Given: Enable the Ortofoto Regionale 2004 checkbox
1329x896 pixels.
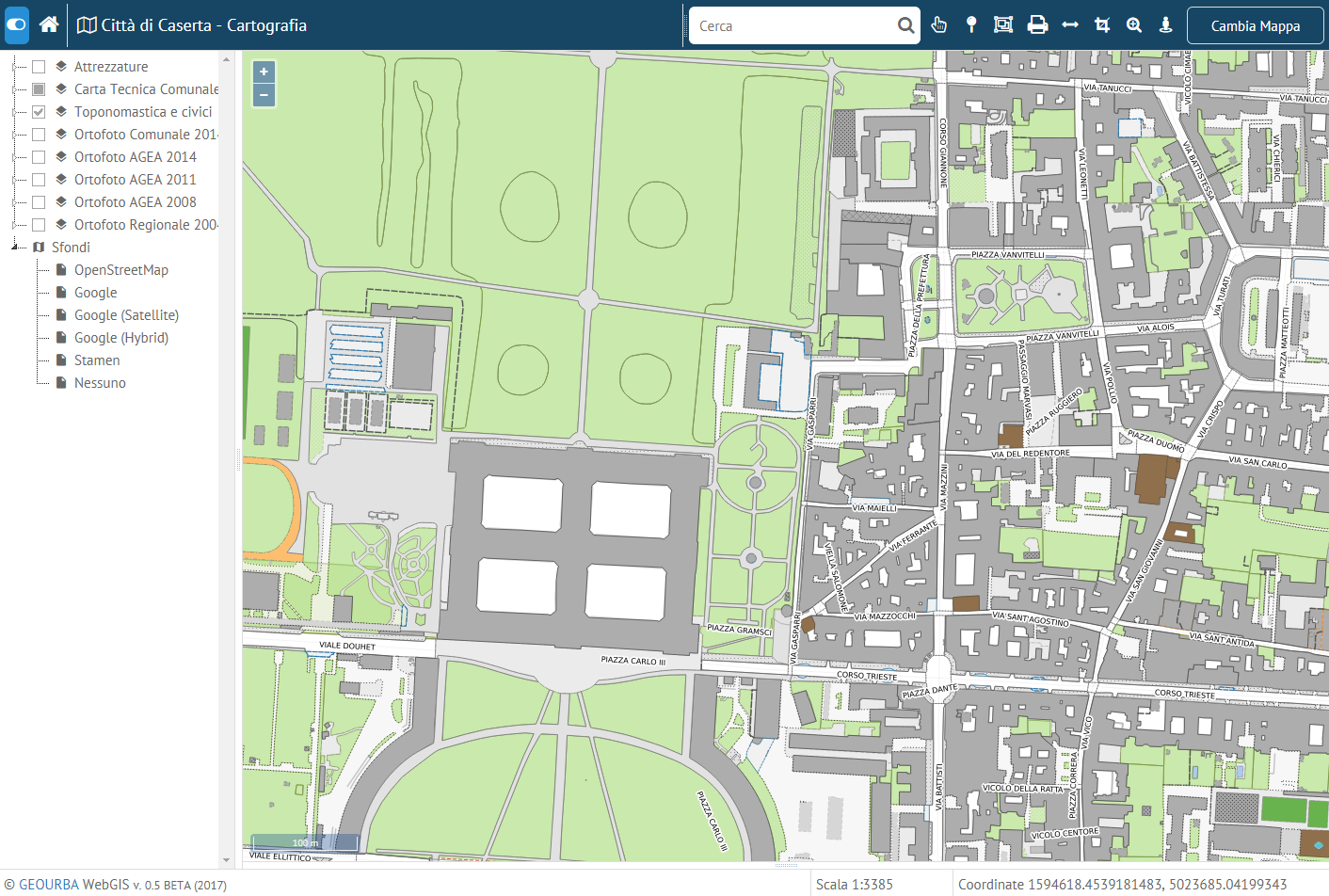Looking at the screenshot, I should (x=39, y=225).
